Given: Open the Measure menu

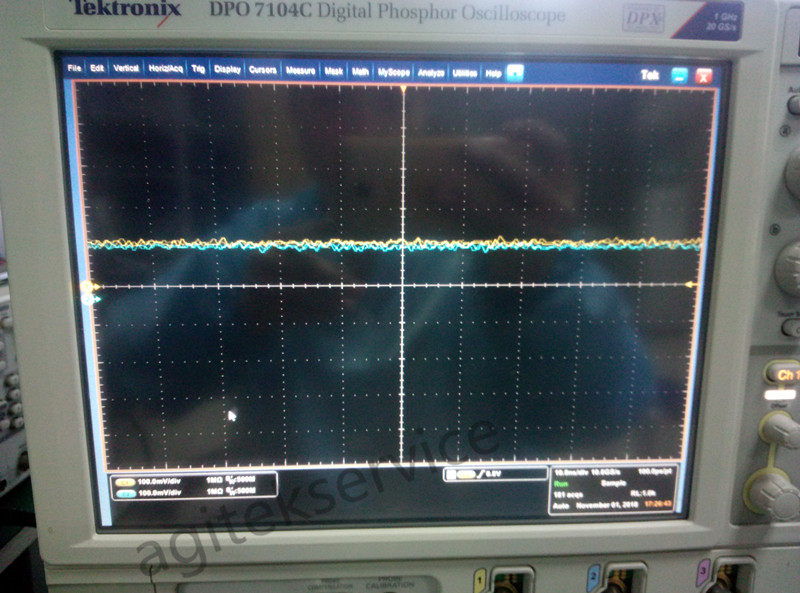Looking at the screenshot, I should tap(300, 71).
